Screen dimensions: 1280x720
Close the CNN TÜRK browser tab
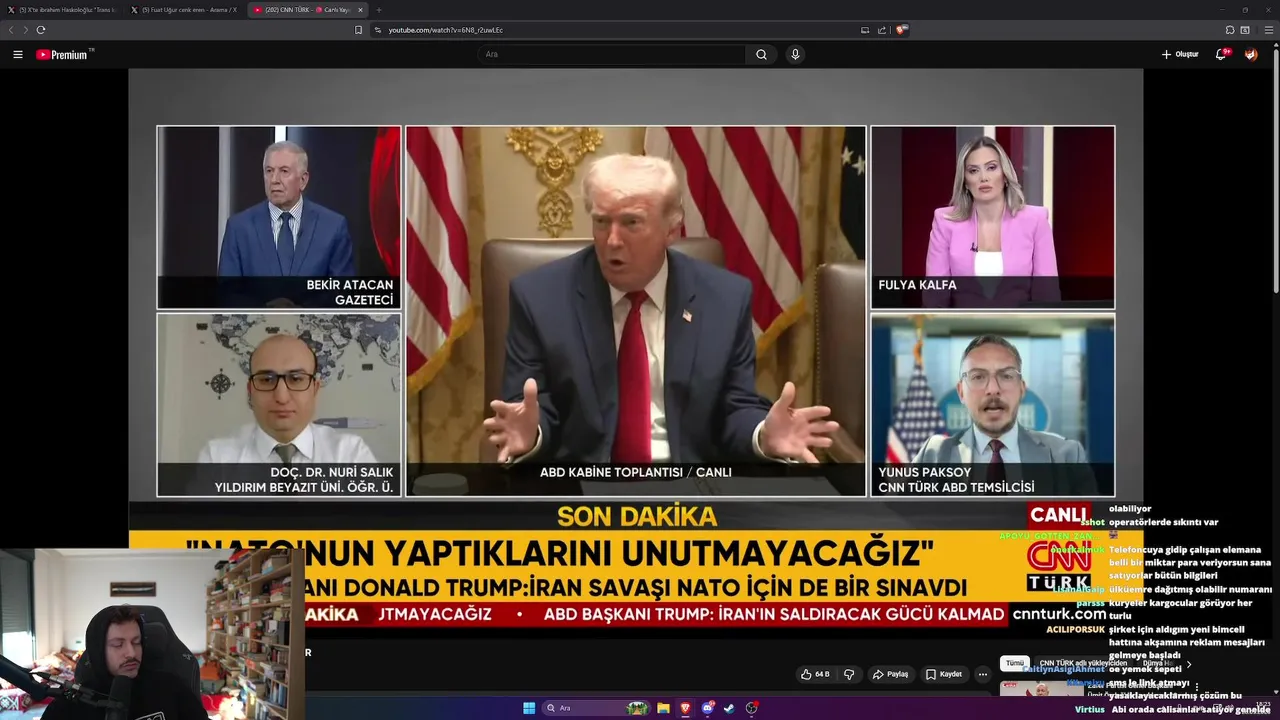point(360,10)
